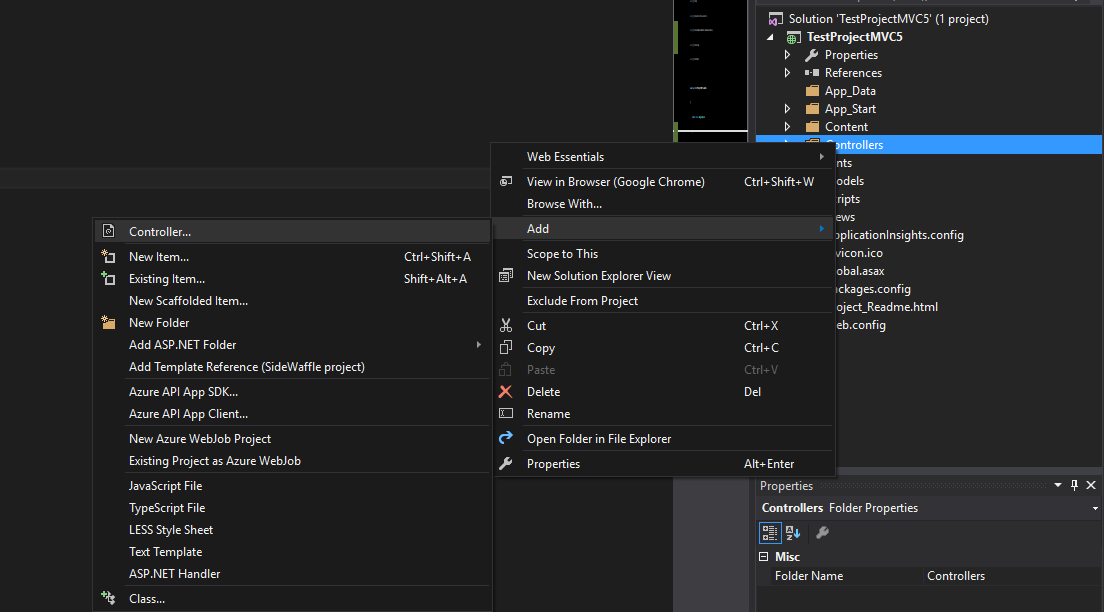Click the Cut scissors icon
The image size is (1104, 612).
(506, 325)
